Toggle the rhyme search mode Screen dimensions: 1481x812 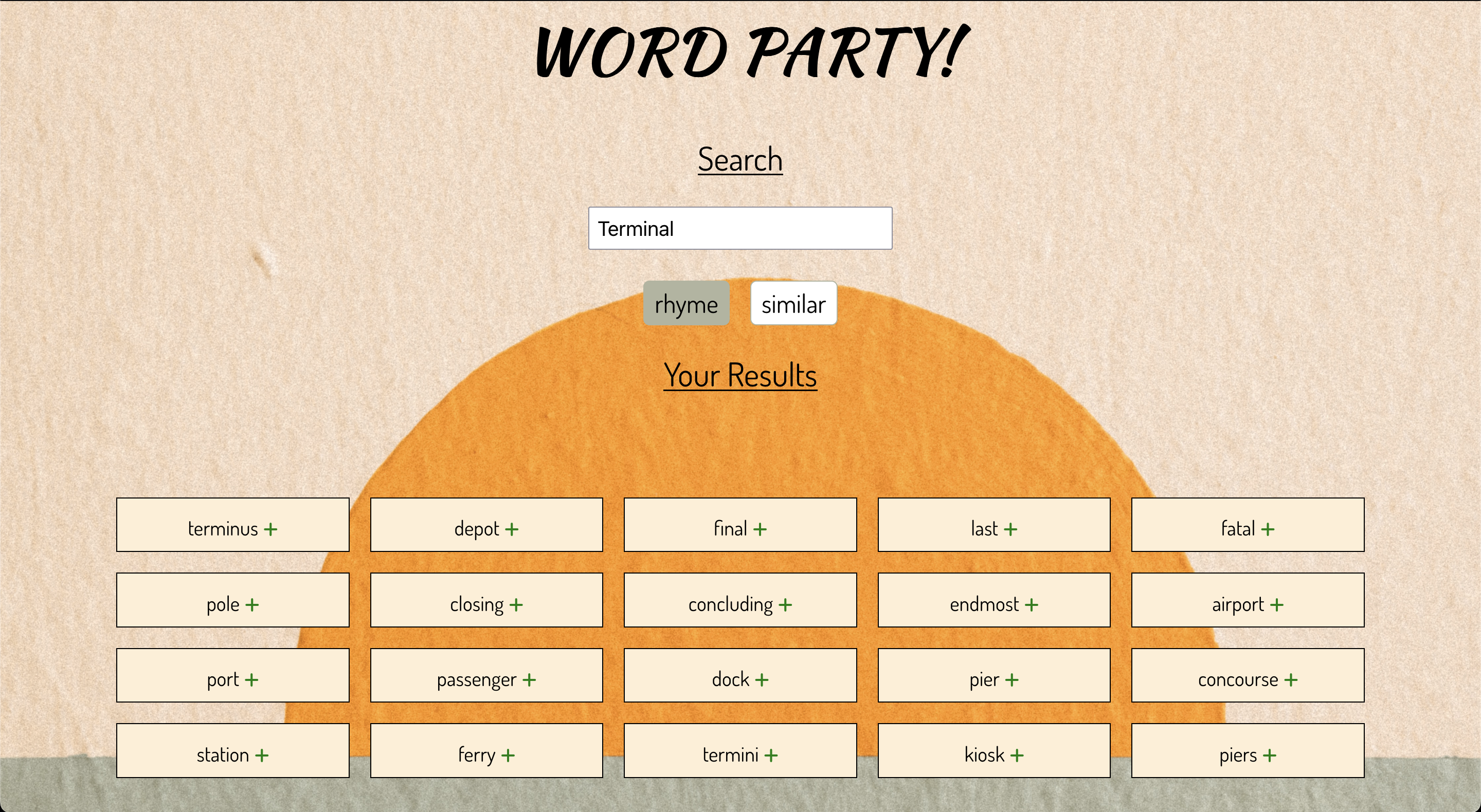[x=685, y=305]
